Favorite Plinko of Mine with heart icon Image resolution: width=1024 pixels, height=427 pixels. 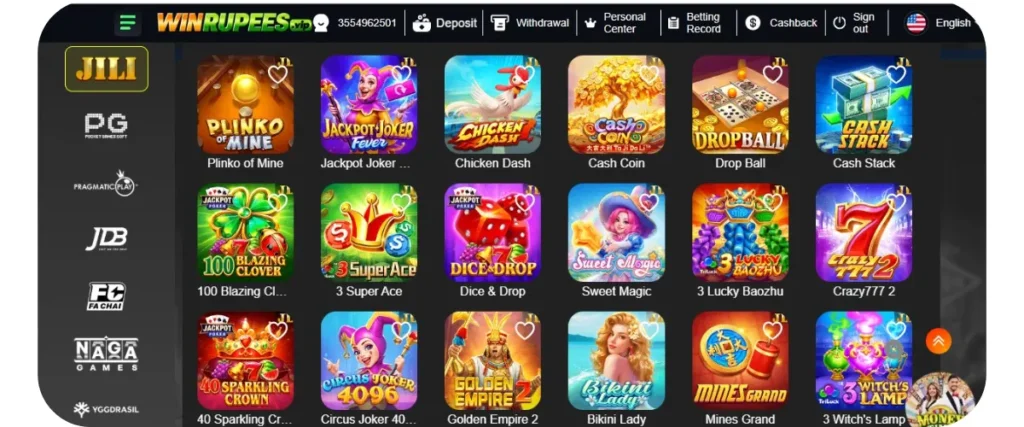tap(278, 74)
